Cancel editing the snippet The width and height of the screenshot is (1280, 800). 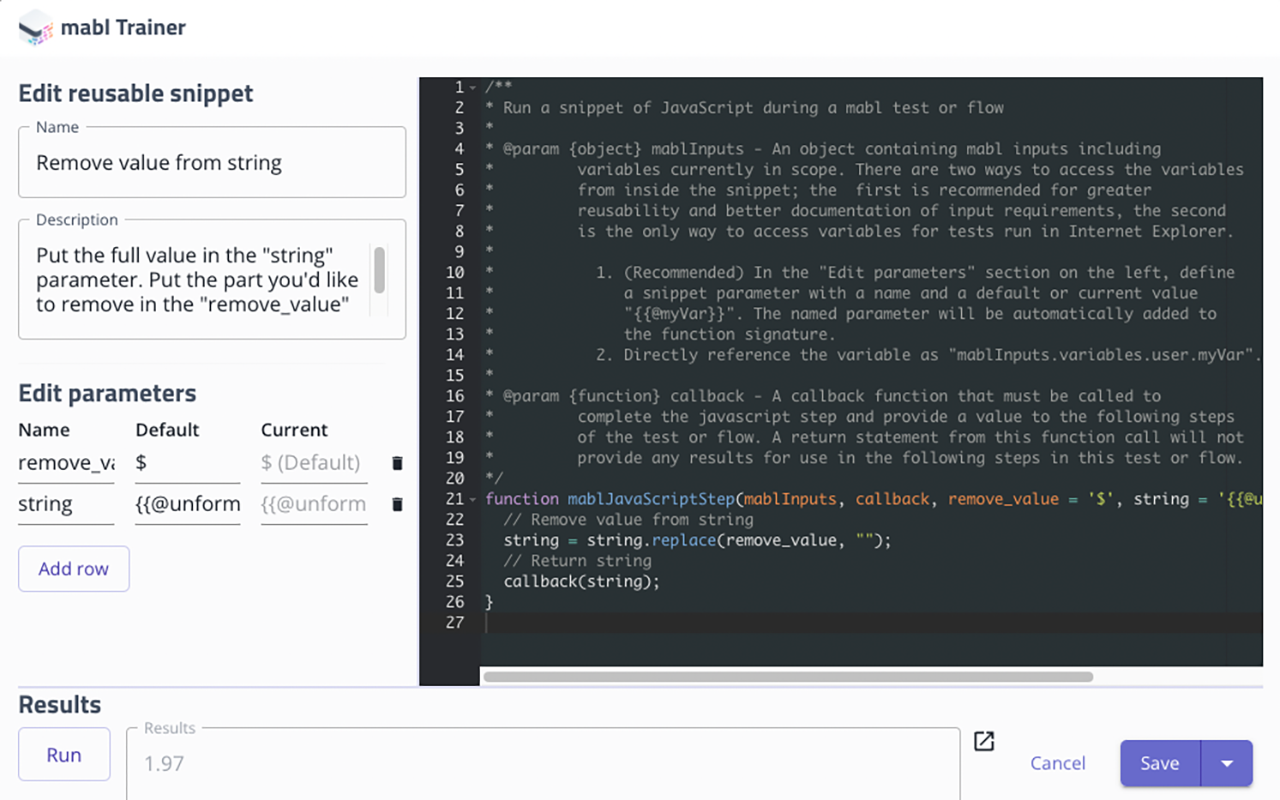[1057, 763]
